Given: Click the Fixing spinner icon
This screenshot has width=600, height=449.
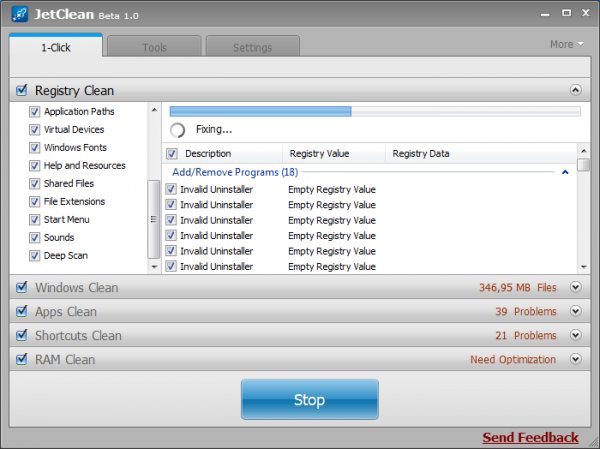Looking at the screenshot, I should point(178,130).
